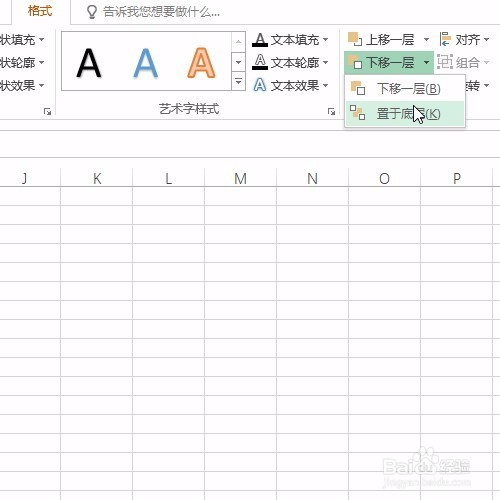This screenshot has width=500, height=500.
Task: Open the 状效果 shape effects dropdown
Action: [x=41, y=85]
